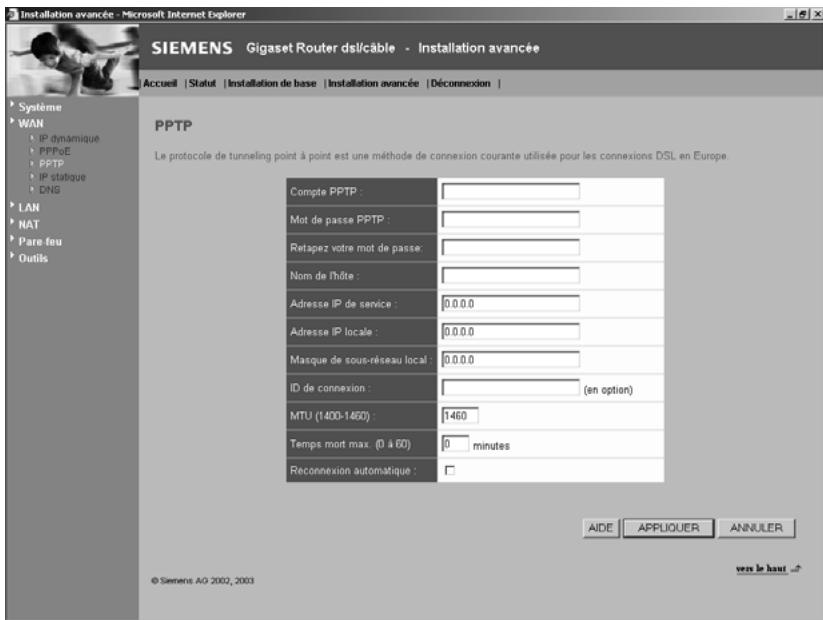Go to Installation de base tab

point(272,83)
